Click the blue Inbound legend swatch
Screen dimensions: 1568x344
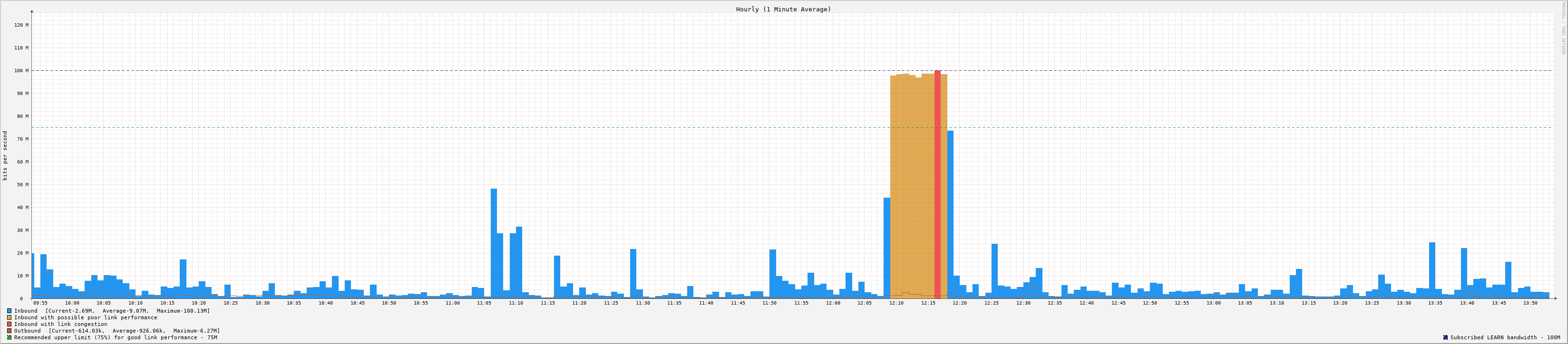9,311
